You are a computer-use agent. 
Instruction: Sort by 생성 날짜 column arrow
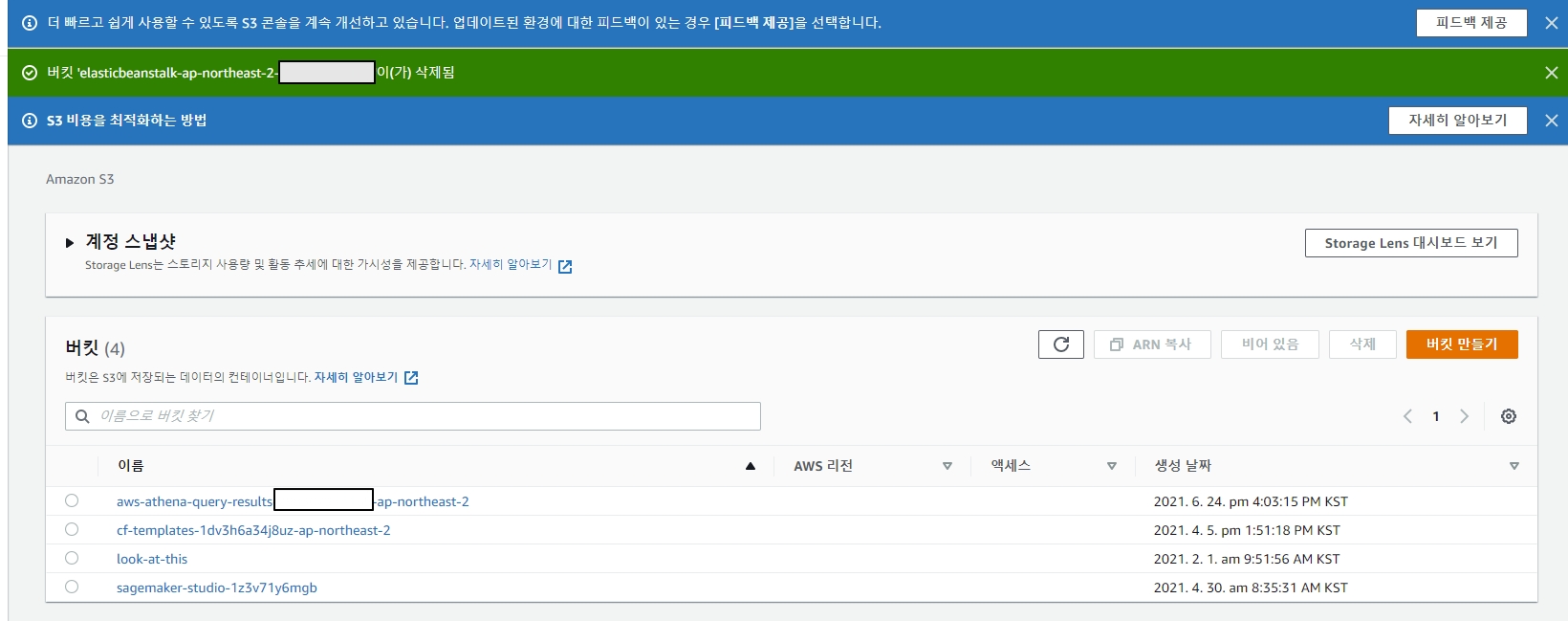[x=1514, y=466]
